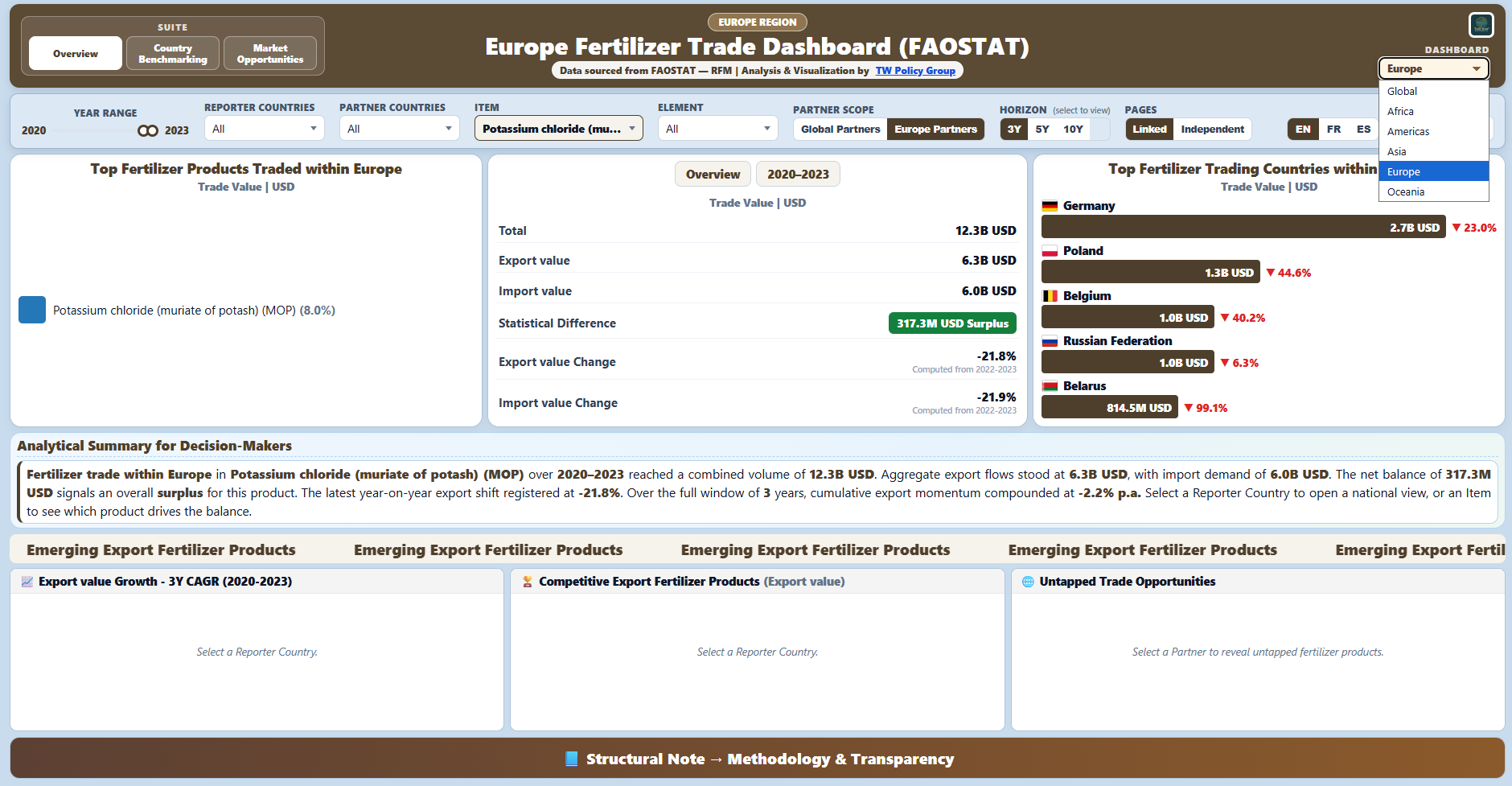Choose Asia from dashboard list
Image resolution: width=1512 pixels, height=786 pixels.
[x=1434, y=151]
